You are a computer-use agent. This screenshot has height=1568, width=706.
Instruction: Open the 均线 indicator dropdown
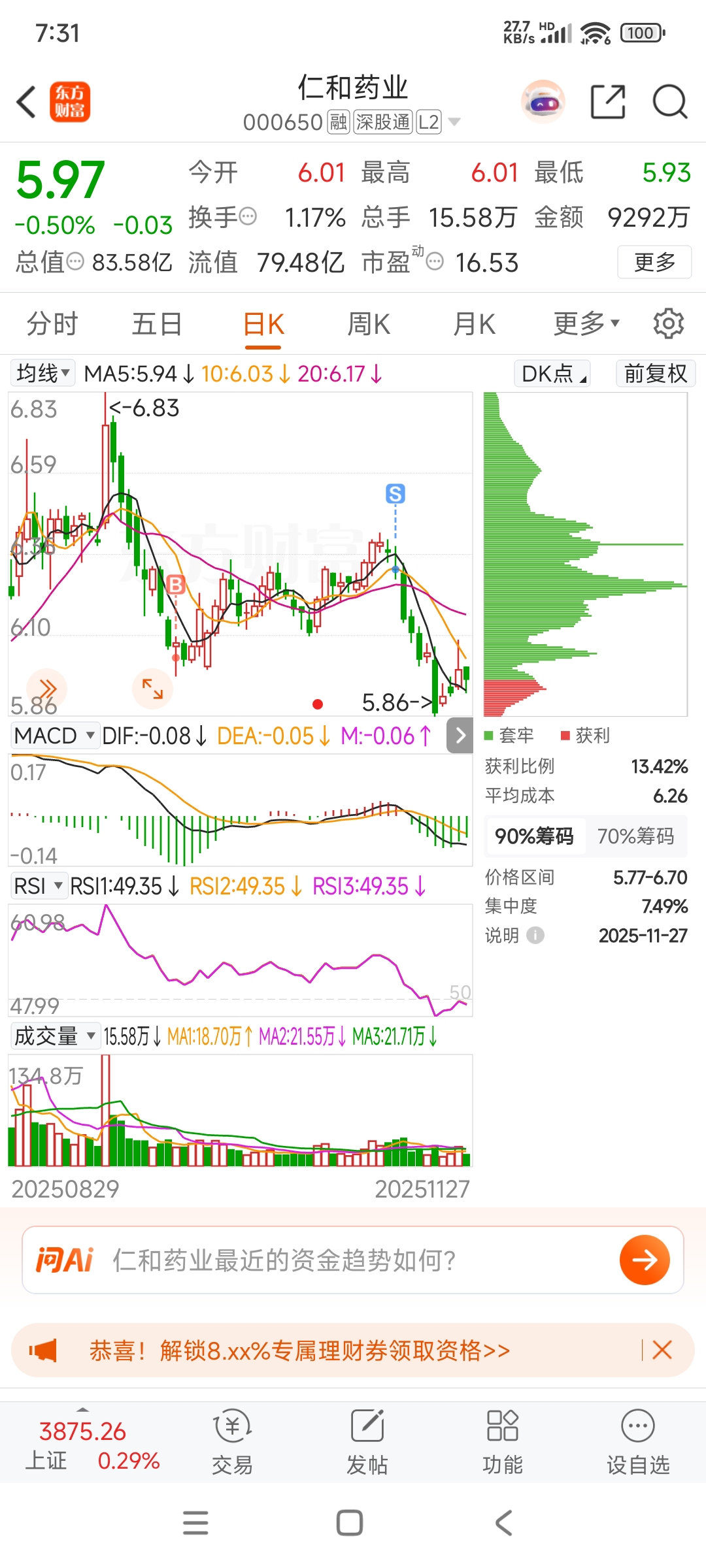[x=43, y=374]
